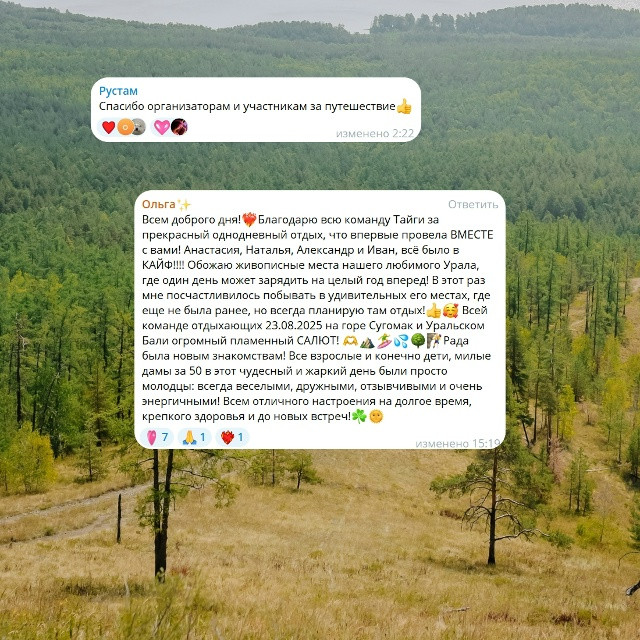Click the burning heart emoji after 'доброго дня!'

tap(249, 220)
